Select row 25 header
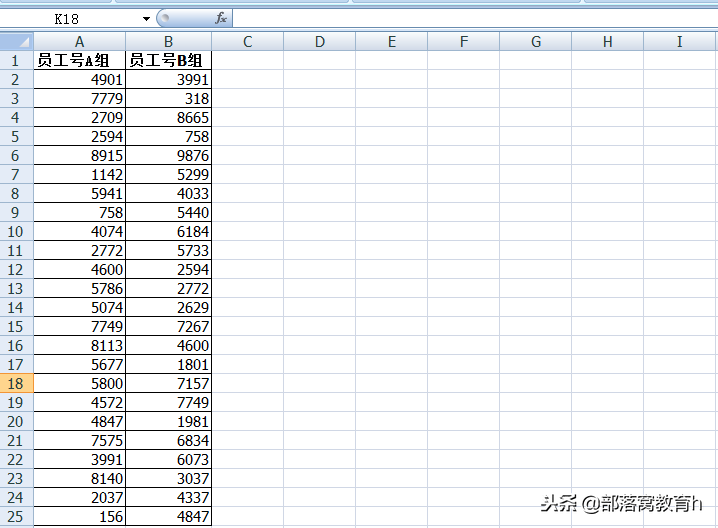 click(16, 516)
